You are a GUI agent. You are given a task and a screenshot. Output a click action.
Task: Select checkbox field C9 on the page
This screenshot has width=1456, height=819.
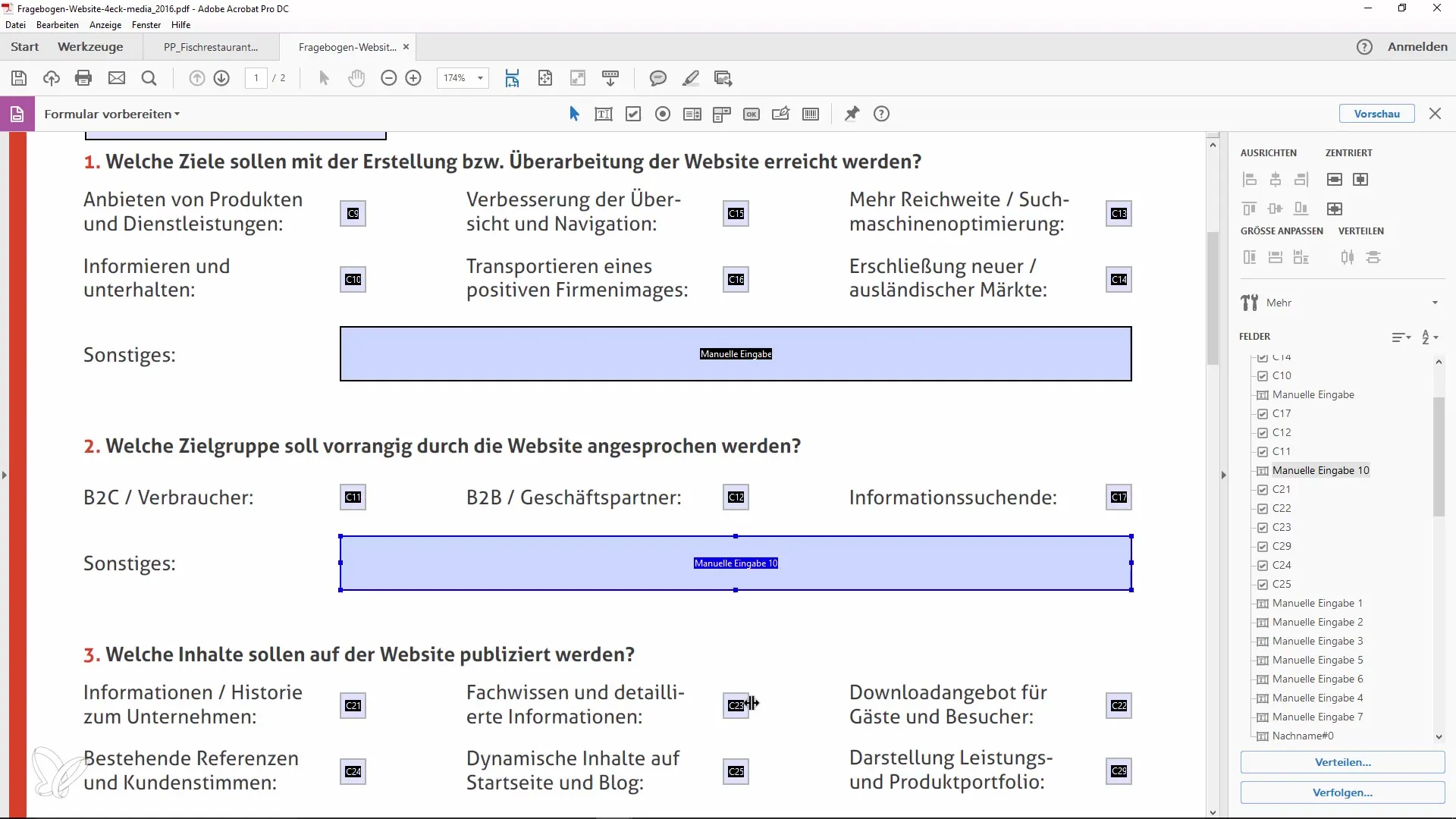pyautogui.click(x=353, y=214)
